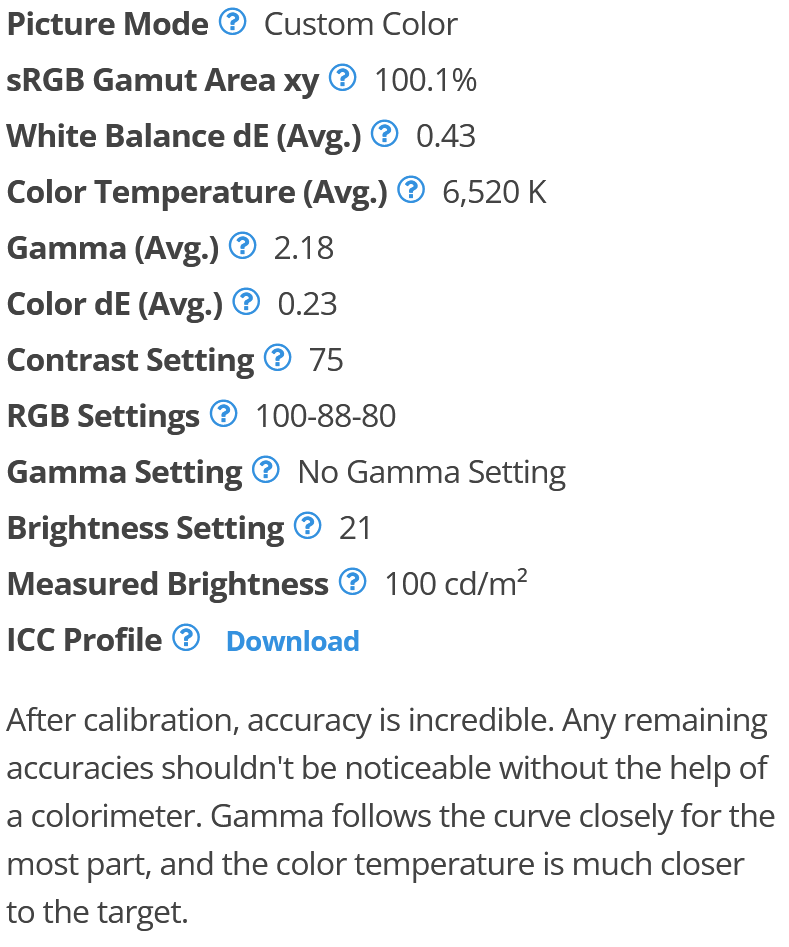Click the Picture Mode label
The height and width of the screenshot is (947, 789).
tap(108, 24)
